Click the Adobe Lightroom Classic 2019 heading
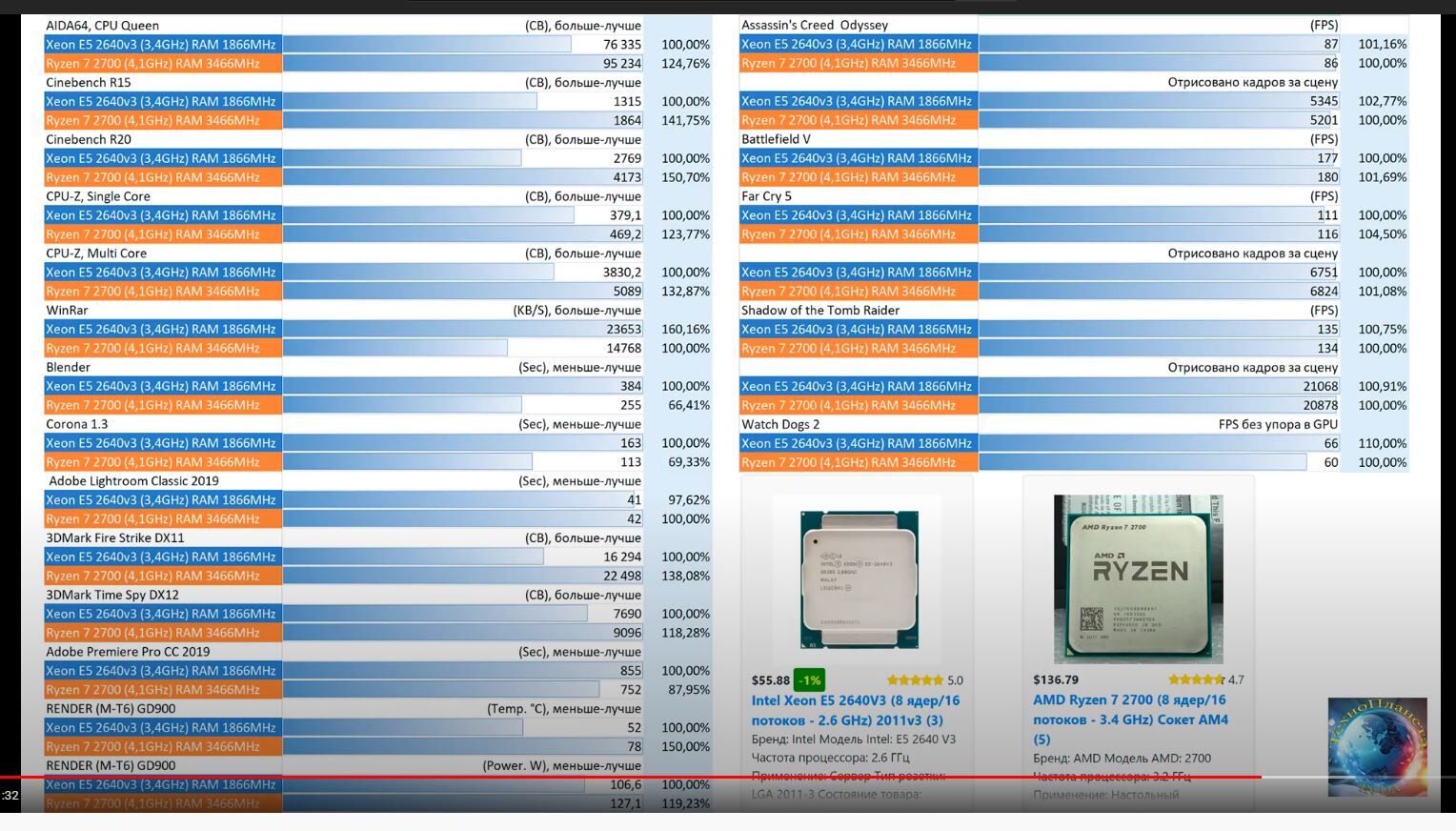Screen dimensions: 1456x831 (x=133, y=481)
